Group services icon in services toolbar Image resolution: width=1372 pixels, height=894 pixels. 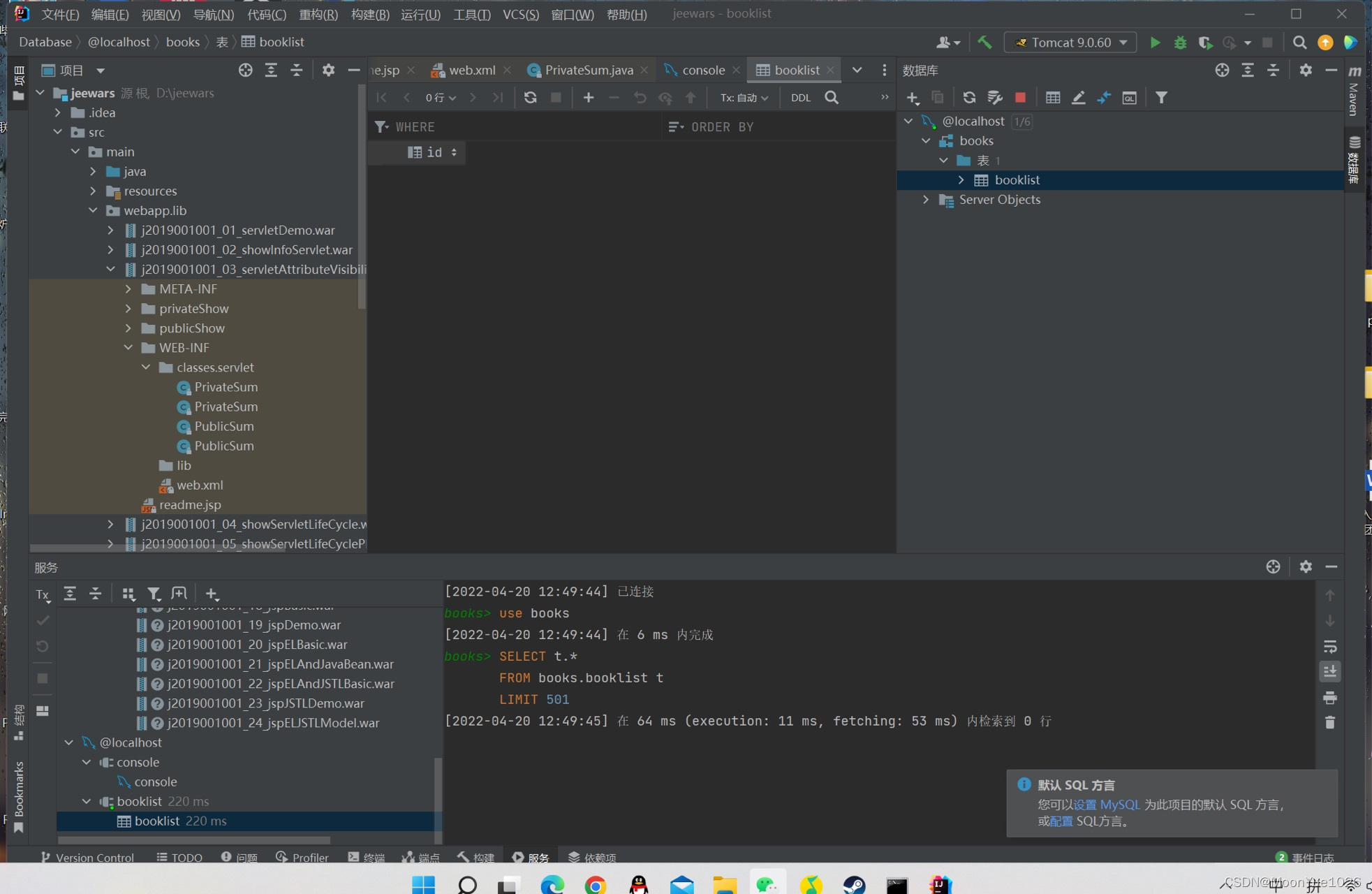pos(128,594)
